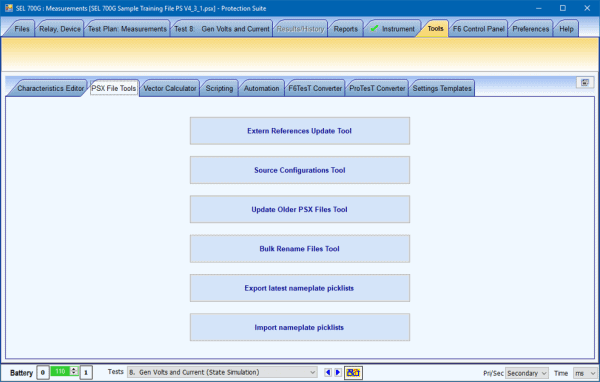Click the binoculars find icon in status bar
The image size is (600, 382).
click(x=353, y=372)
